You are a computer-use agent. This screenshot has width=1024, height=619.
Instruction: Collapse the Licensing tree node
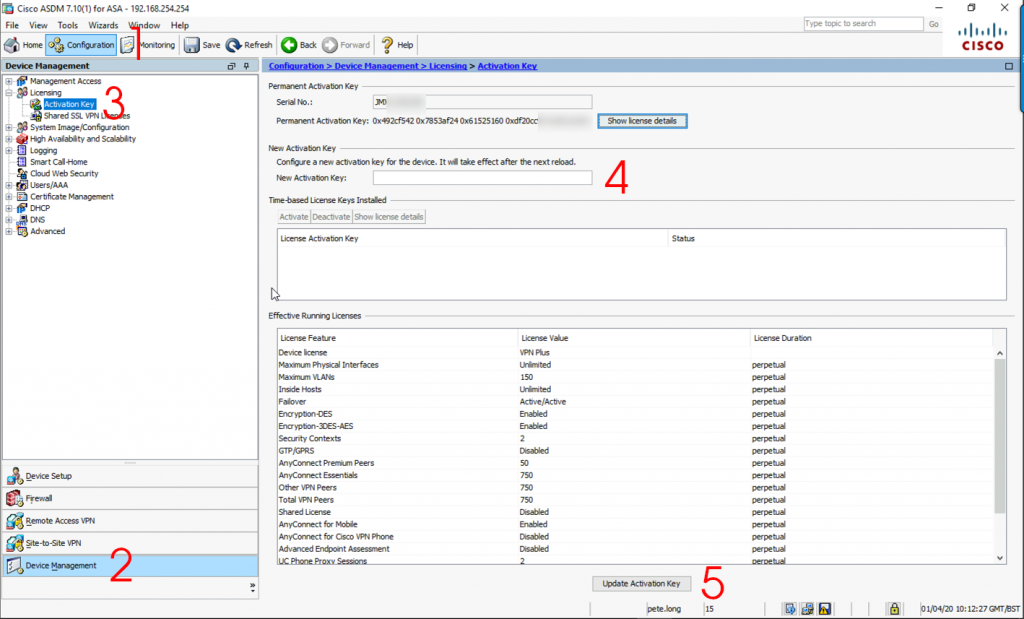[8, 93]
